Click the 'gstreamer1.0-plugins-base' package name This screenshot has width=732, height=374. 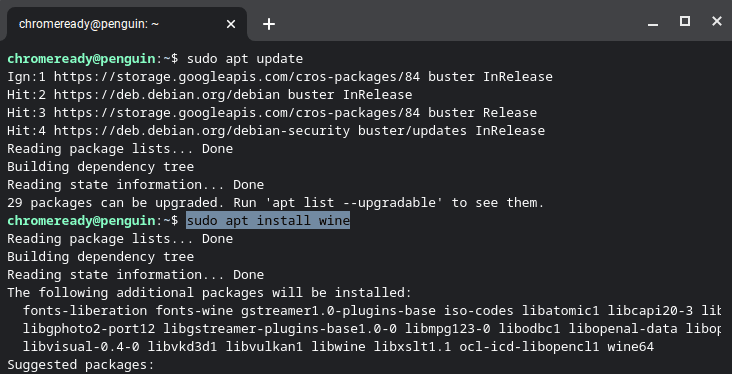click(338, 310)
